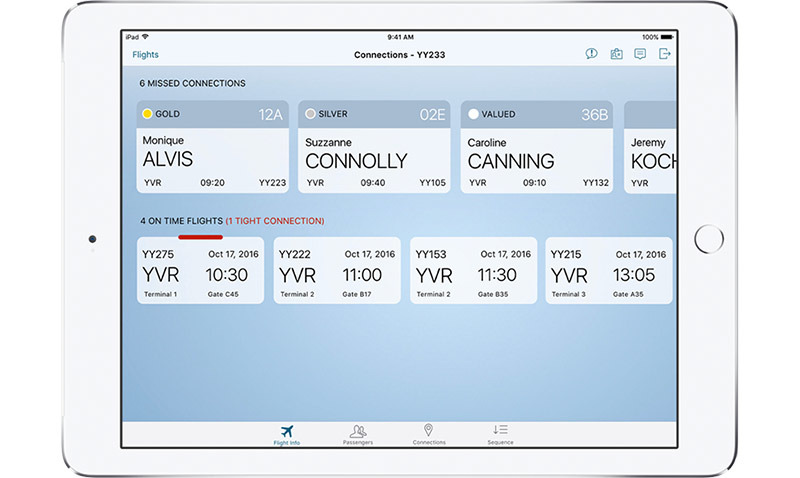Screen dimensions: 800x478
Task: Click the 9:41 AM clock in the status bar
Action: coord(401,37)
